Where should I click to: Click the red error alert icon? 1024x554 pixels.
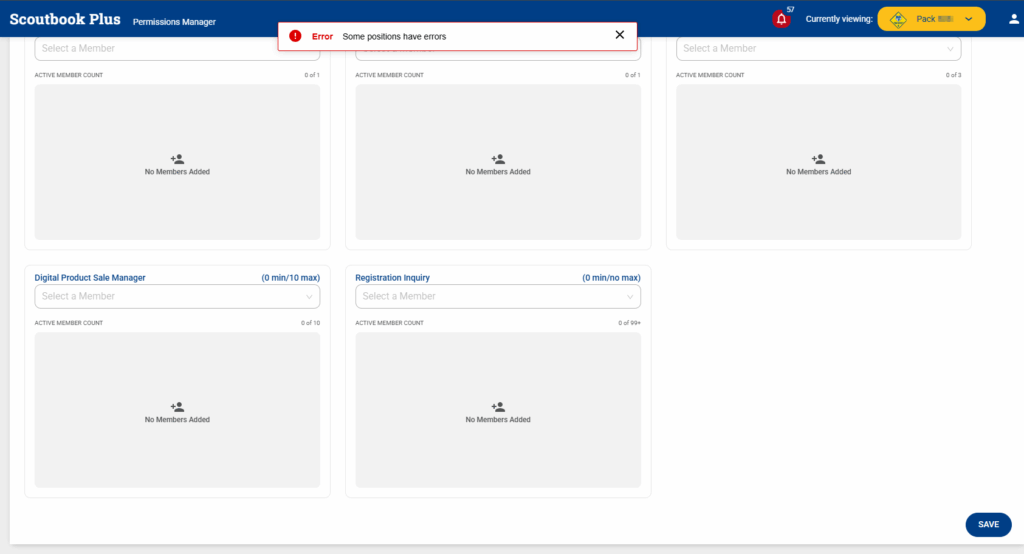click(295, 36)
